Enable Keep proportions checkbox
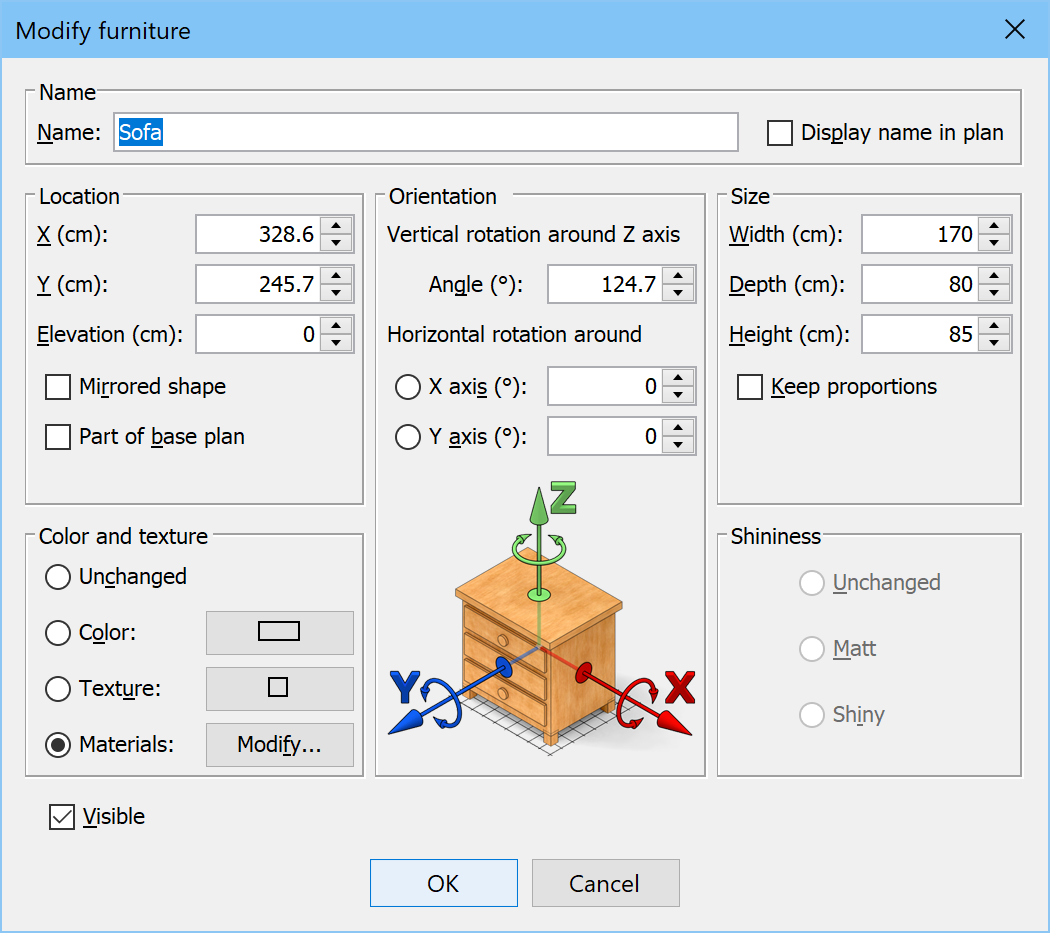1050x933 pixels. [750, 387]
